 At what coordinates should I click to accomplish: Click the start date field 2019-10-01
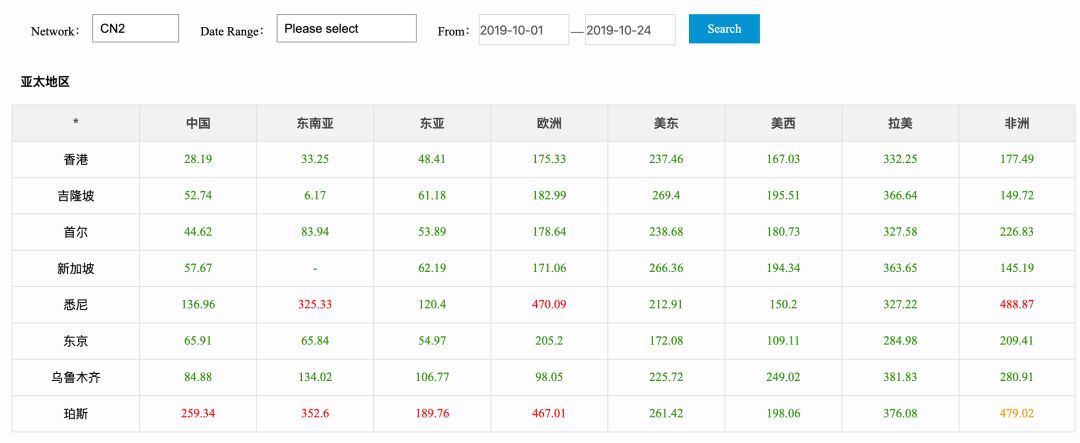tap(523, 30)
